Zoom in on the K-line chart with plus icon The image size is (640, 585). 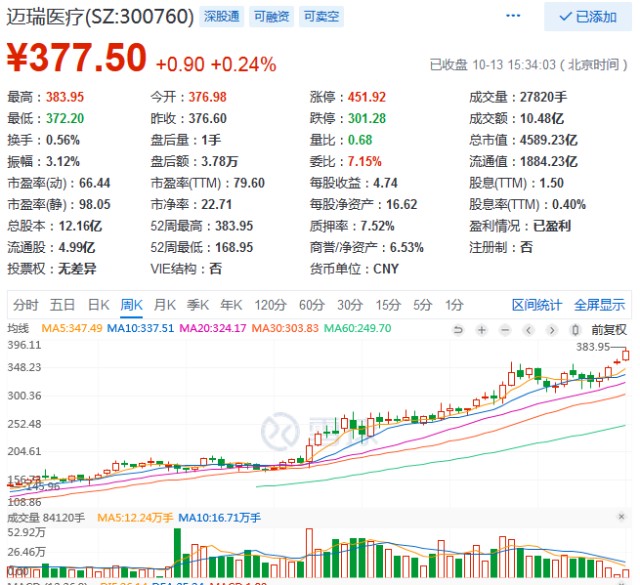point(482,329)
